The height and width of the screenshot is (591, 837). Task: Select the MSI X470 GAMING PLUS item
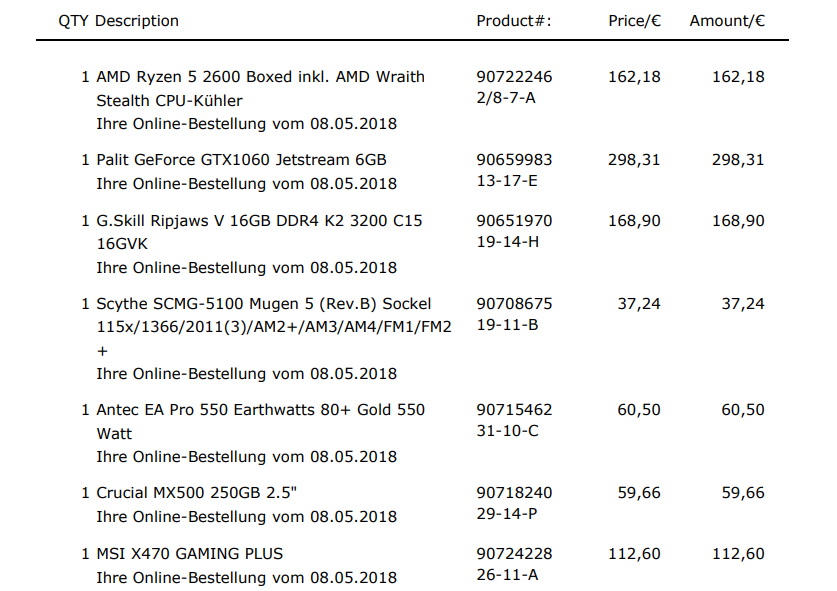[x=189, y=554]
